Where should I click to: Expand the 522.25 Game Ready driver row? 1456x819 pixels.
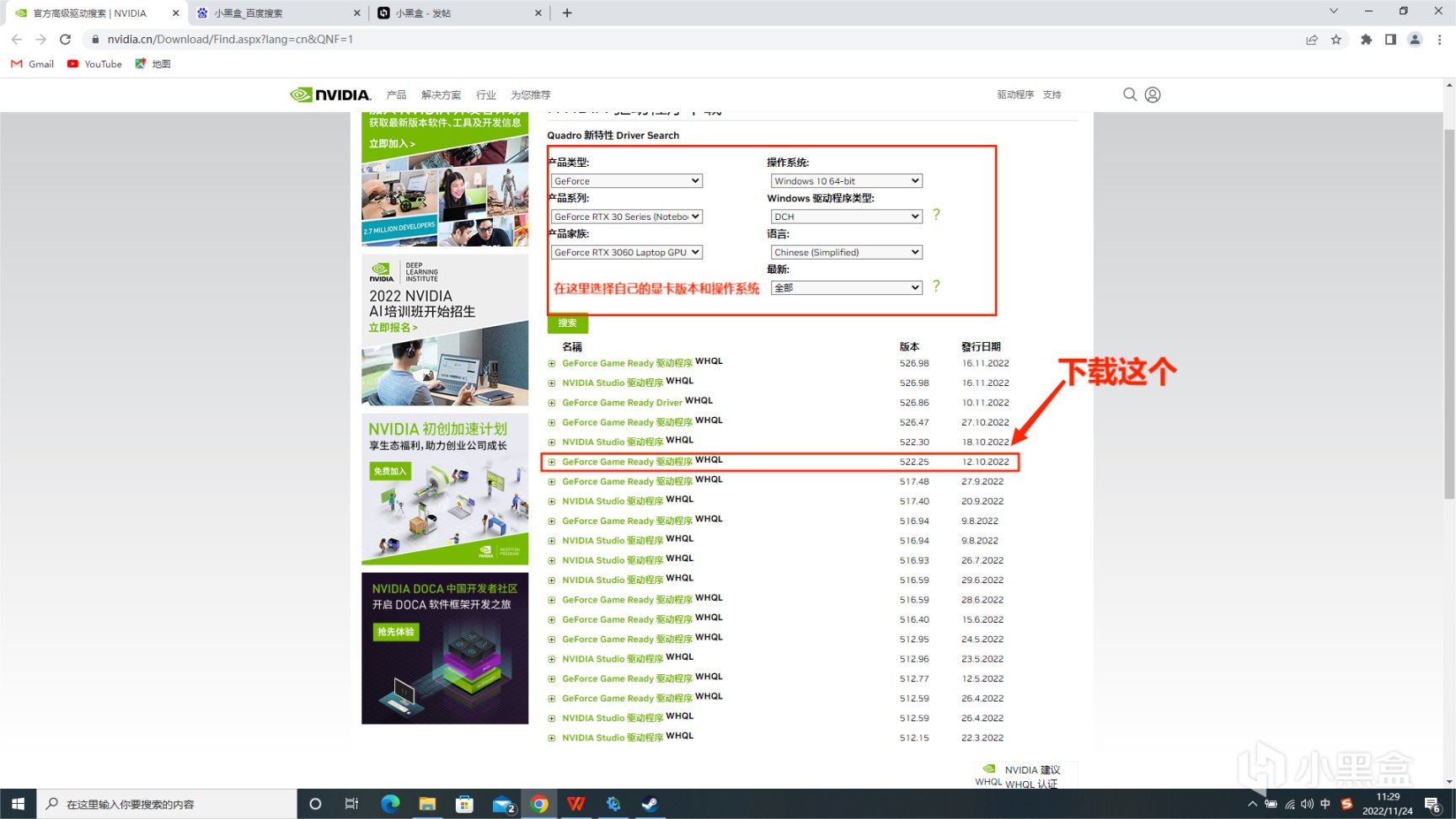(x=552, y=463)
